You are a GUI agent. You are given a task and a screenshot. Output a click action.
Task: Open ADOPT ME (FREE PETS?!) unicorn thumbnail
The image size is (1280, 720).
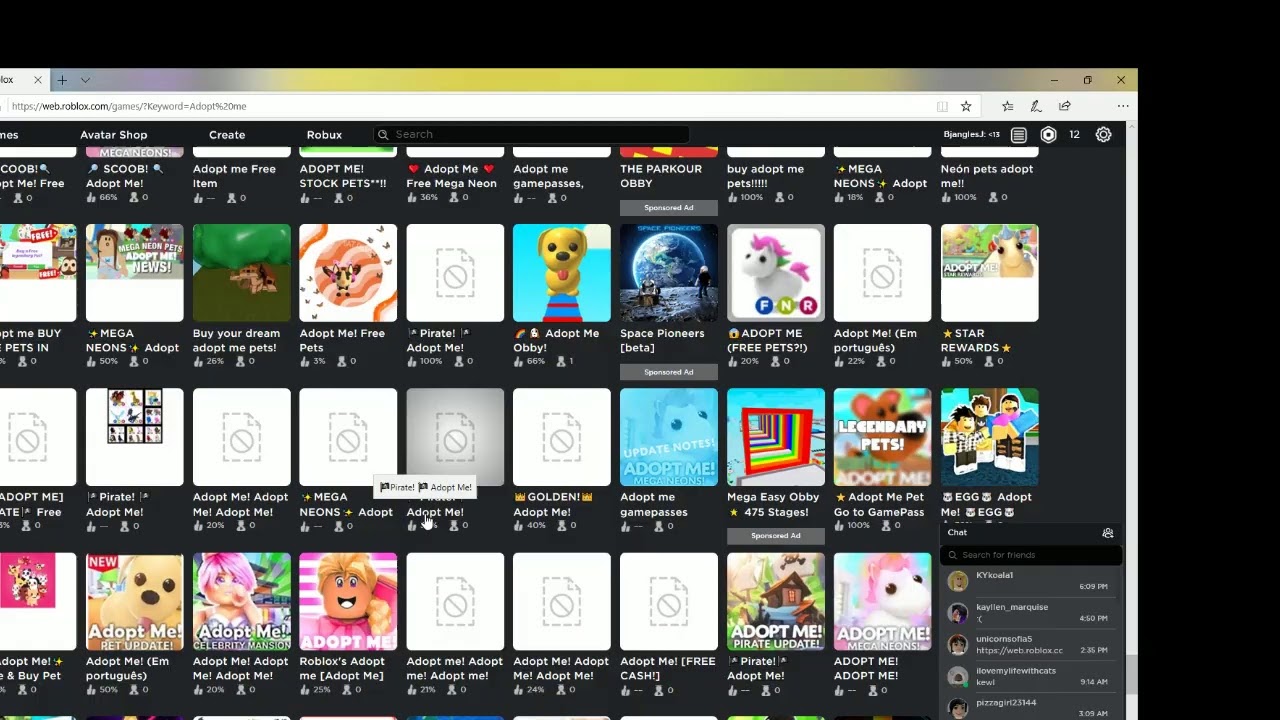point(776,273)
